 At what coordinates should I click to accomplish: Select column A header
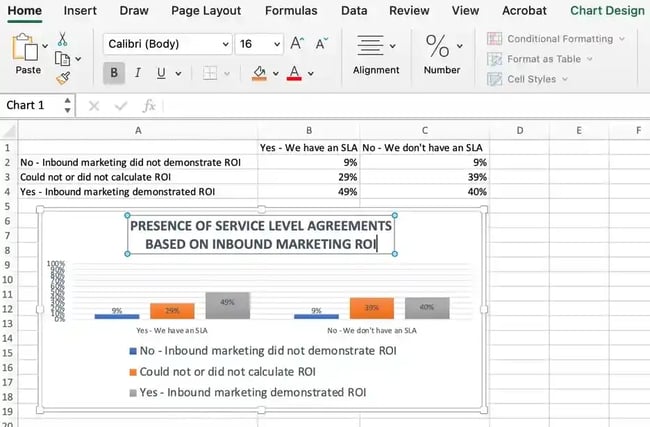pyautogui.click(x=138, y=131)
